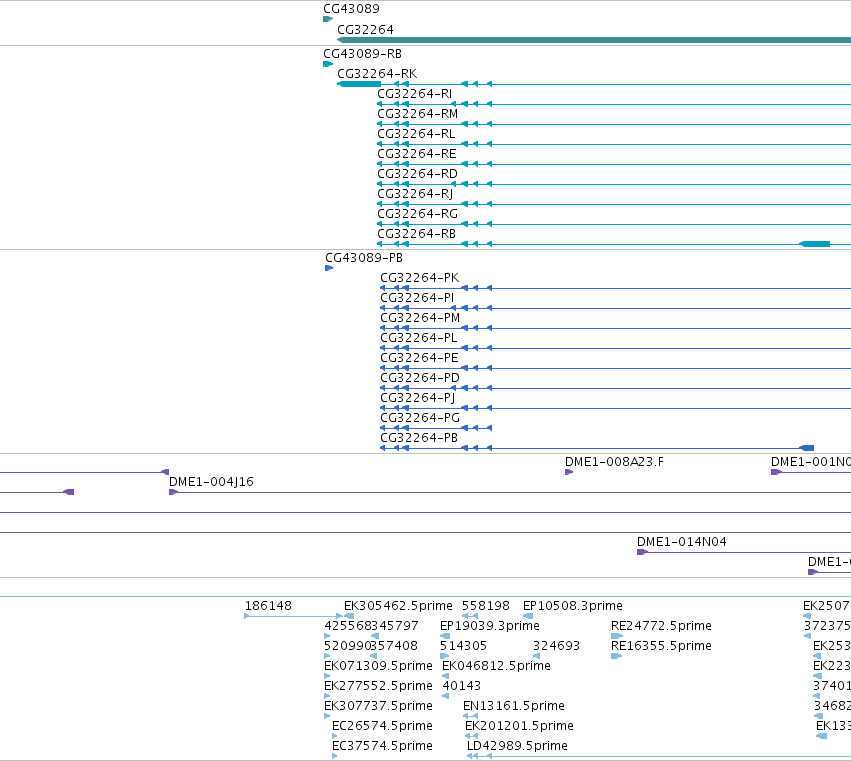Select the CG32264-PK CDS label
This screenshot has height=761, width=851.
pyautogui.click(x=420, y=278)
